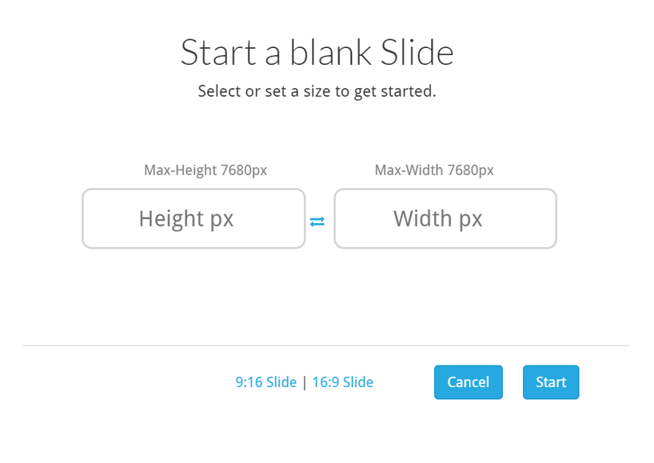Viewport: 654px width, 463px height.
Task: Select the landscape 16:9 slide size link
Action: [343, 382]
